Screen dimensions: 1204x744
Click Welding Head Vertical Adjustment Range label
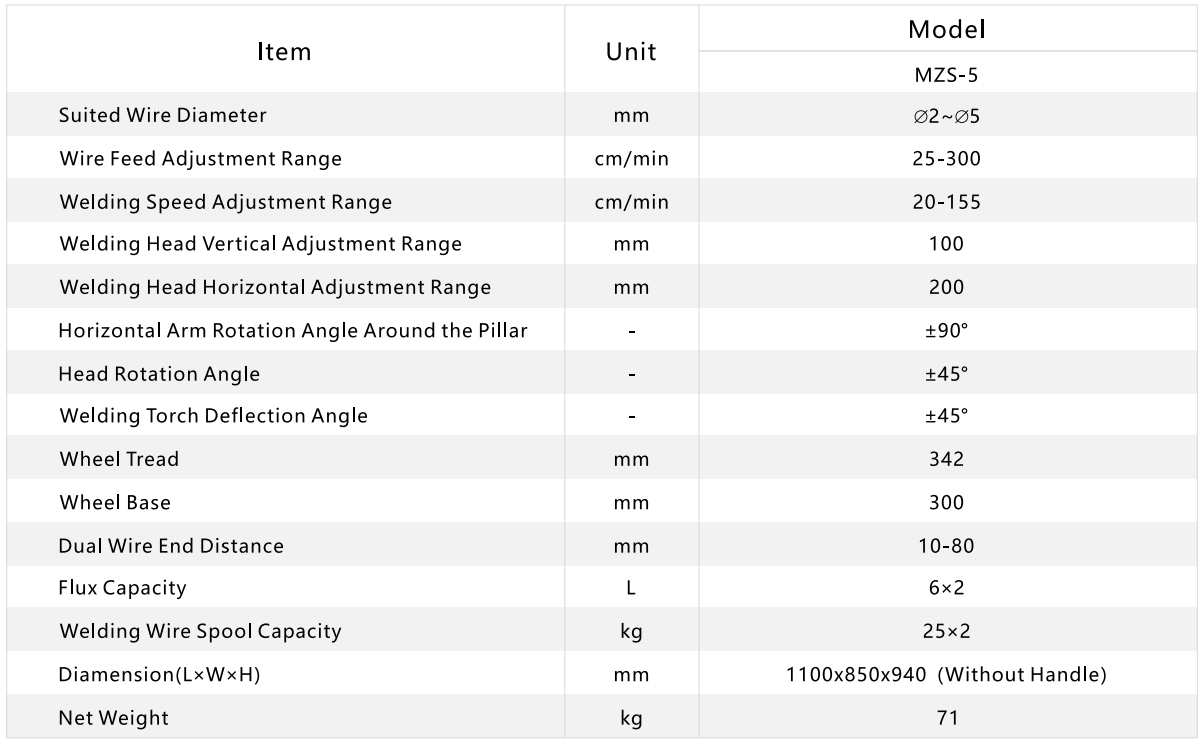pyautogui.click(x=260, y=244)
